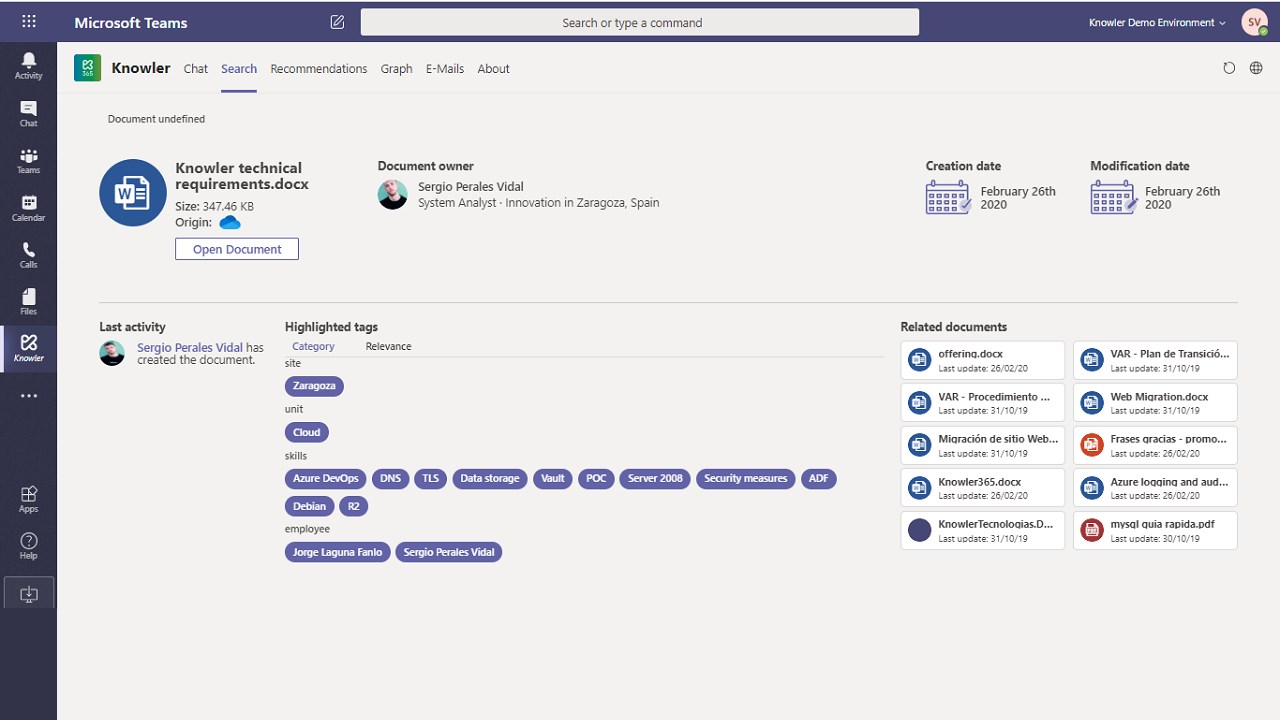This screenshot has width=1280, height=720.
Task: Open related document KnowlerTecnologias
Action: coord(983,530)
